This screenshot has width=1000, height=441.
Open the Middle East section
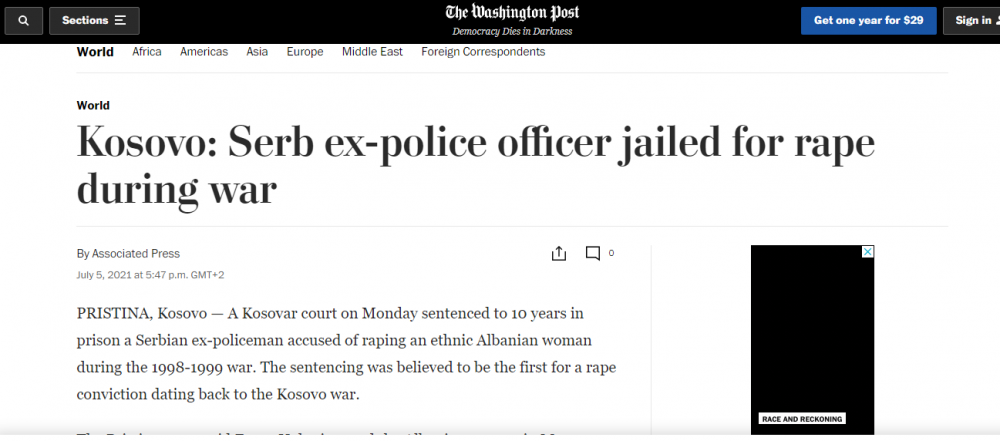coord(372,52)
